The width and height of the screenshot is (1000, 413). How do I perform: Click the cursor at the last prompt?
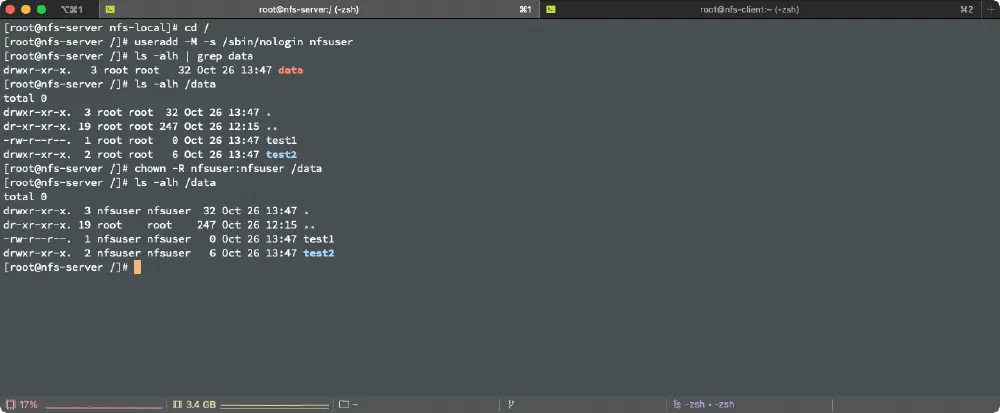coord(138,267)
